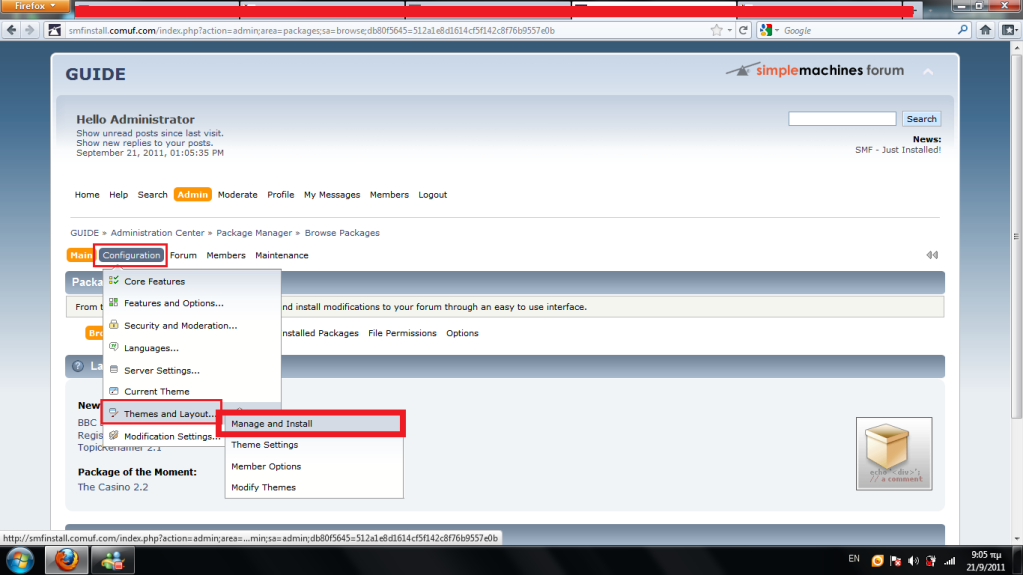Collapse the forum header with the arrow

928,72
